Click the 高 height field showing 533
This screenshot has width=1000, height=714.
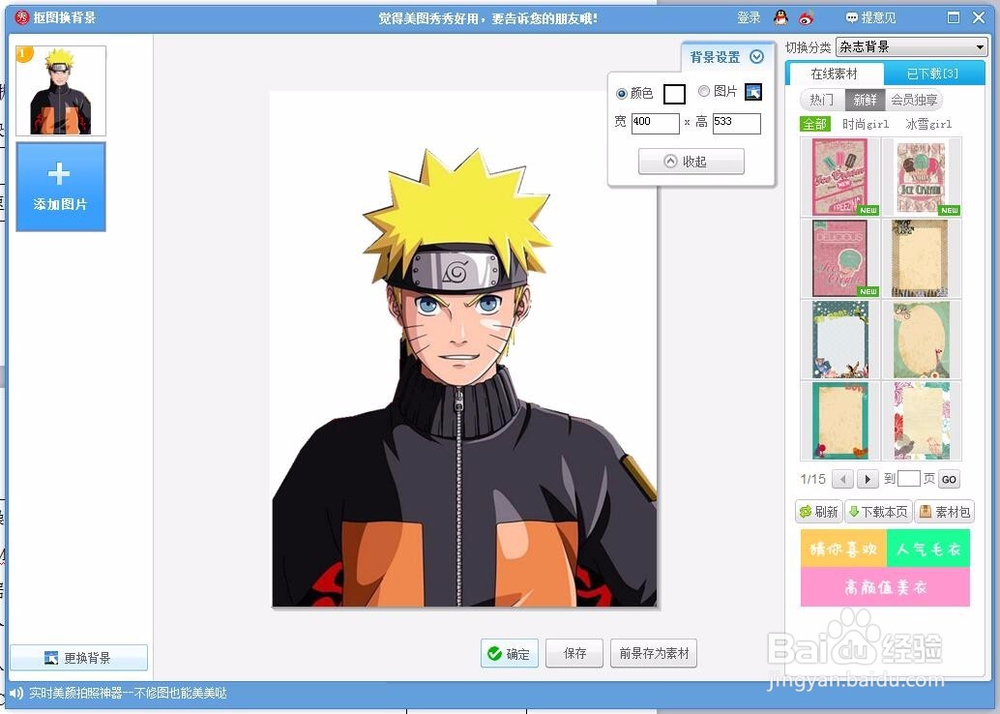(737, 123)
